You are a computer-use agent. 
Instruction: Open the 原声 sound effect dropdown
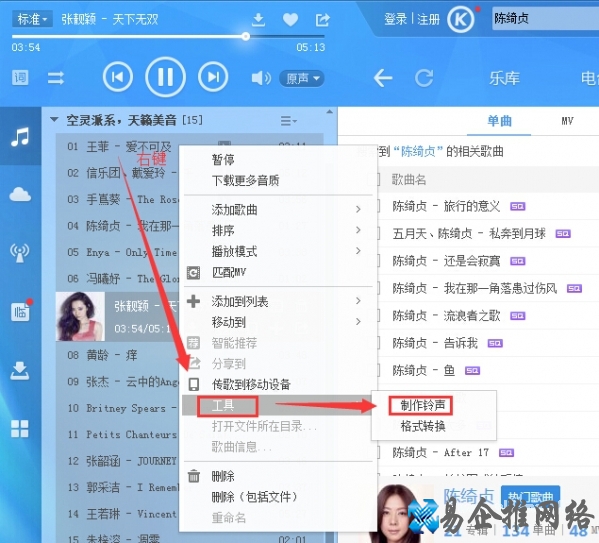click(x=302, y=78)
